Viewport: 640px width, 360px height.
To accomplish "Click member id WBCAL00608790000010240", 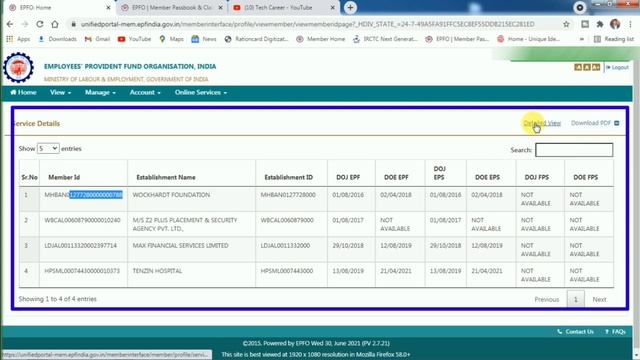I will 82,220.
